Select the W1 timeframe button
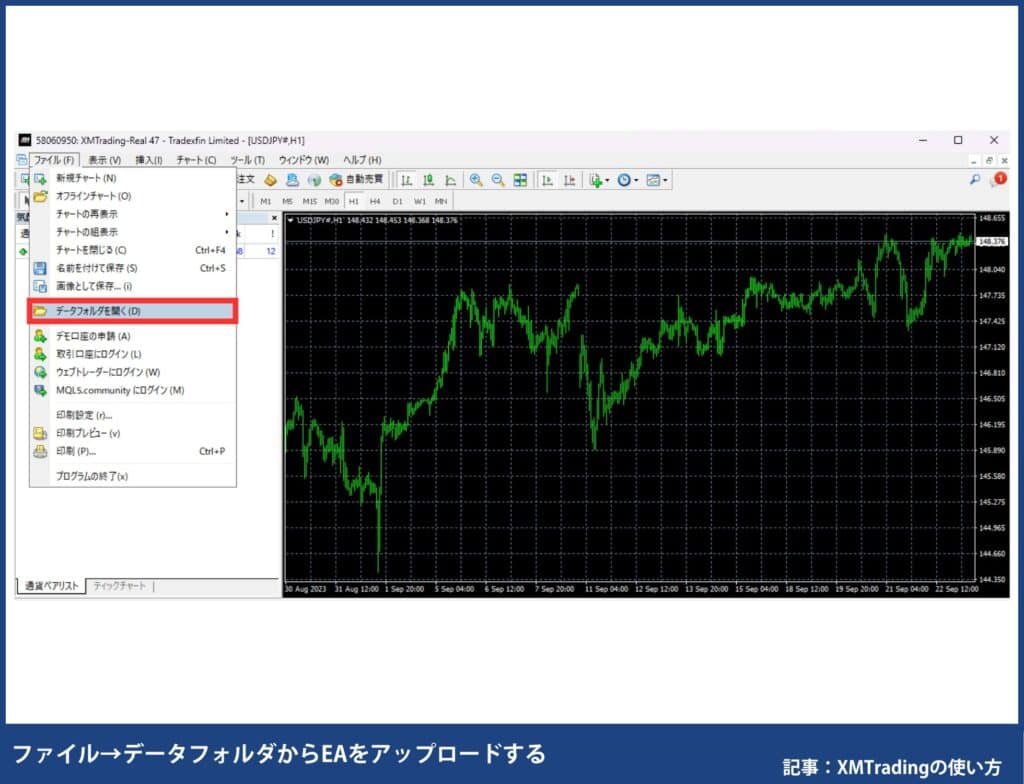 tap(420, 201)
